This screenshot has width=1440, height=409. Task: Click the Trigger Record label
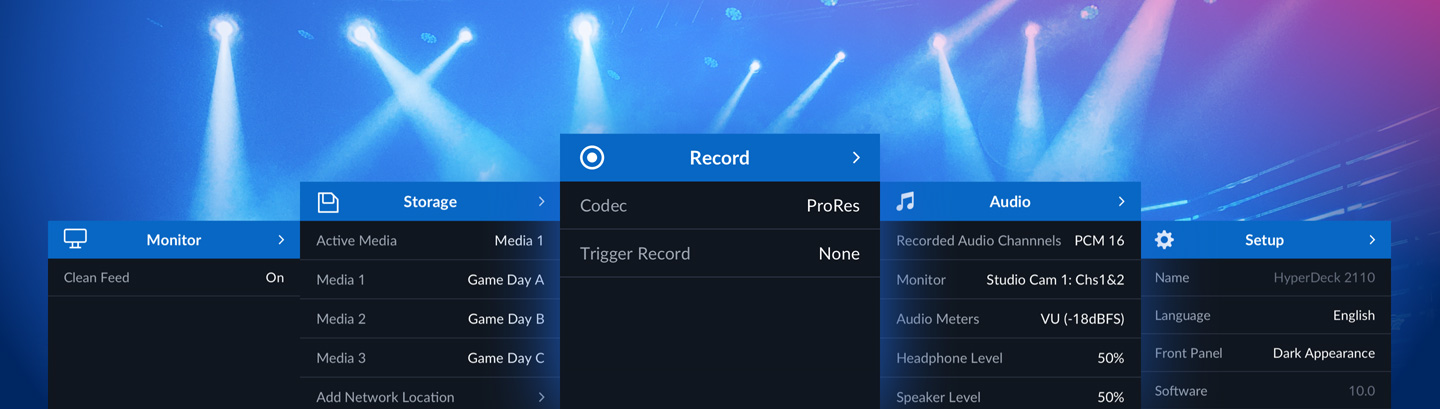635,254
